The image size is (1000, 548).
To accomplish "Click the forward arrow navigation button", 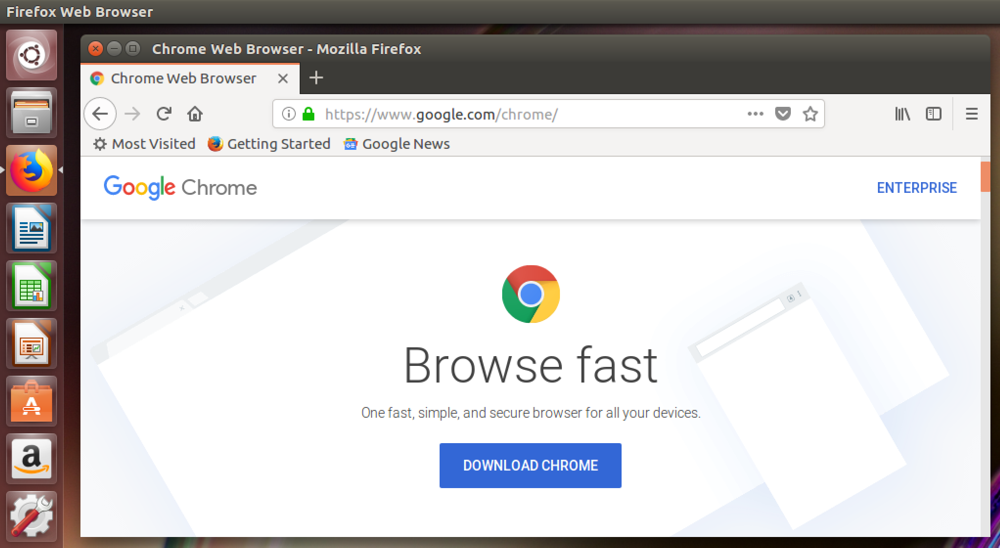I will click(132, 114).
